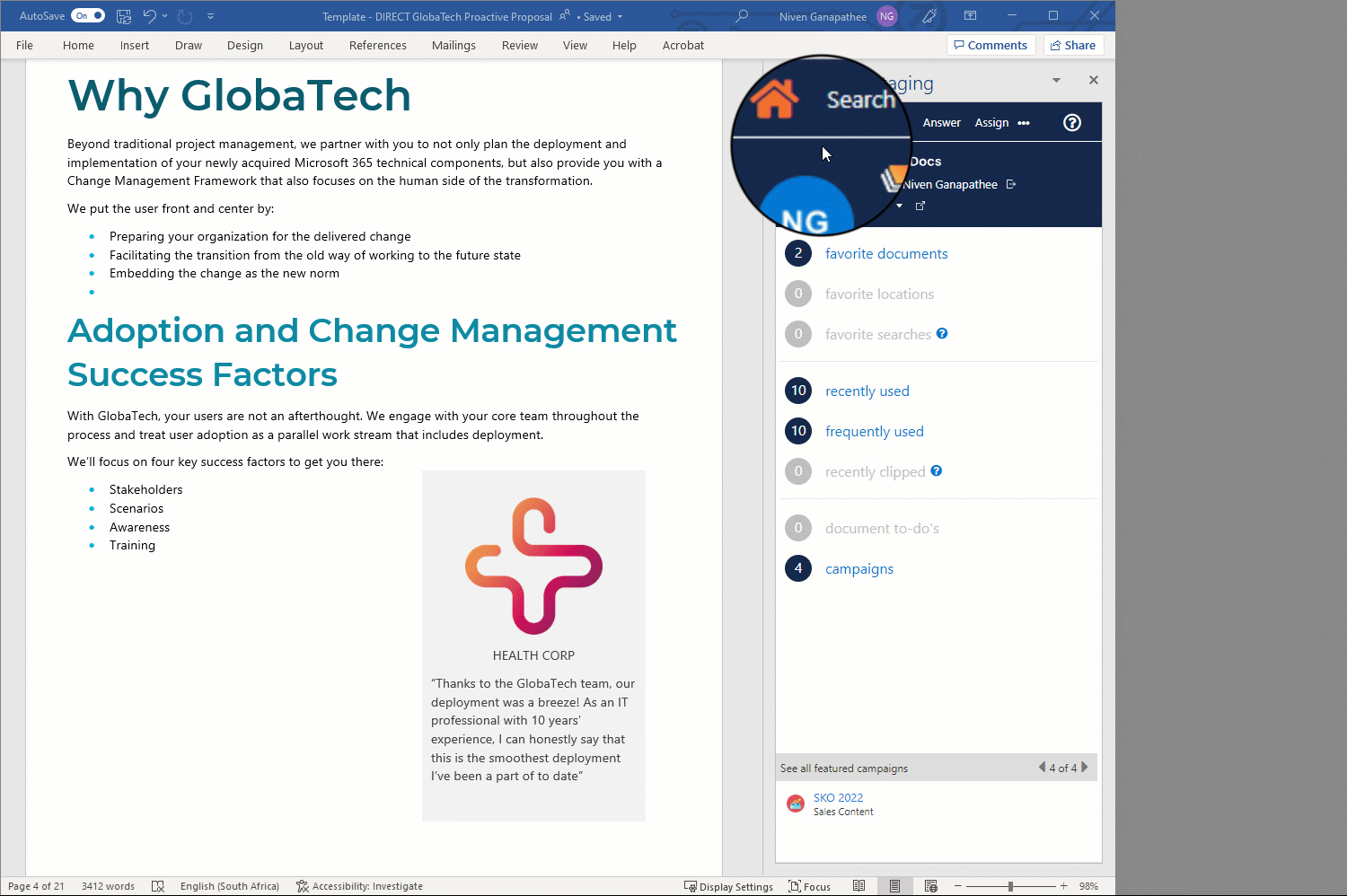The width and height of the screenshot is (1347, 896).
Task: Click the Coming Soon pen icon
Action: coord(929,16)
